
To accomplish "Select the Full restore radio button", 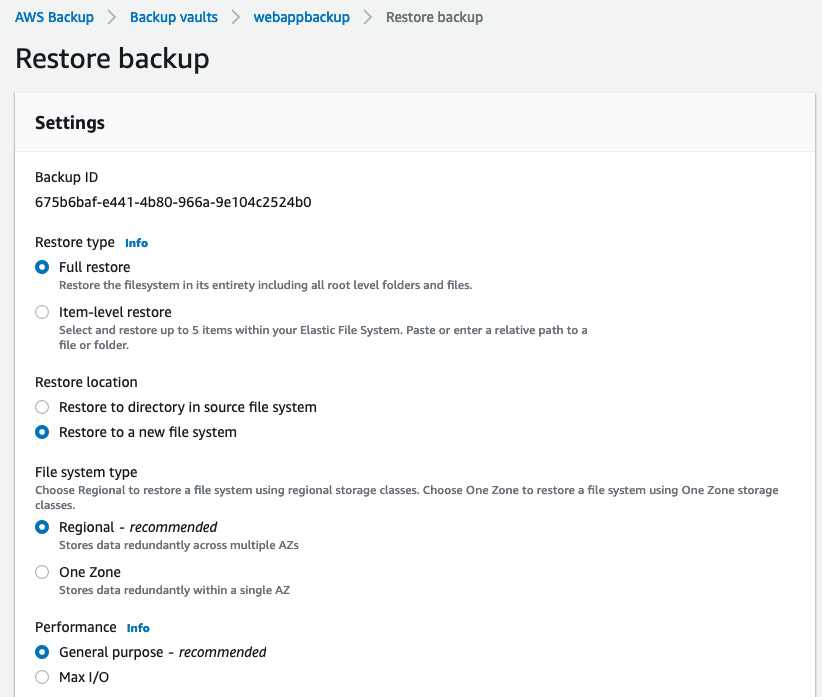I will 42,267.
